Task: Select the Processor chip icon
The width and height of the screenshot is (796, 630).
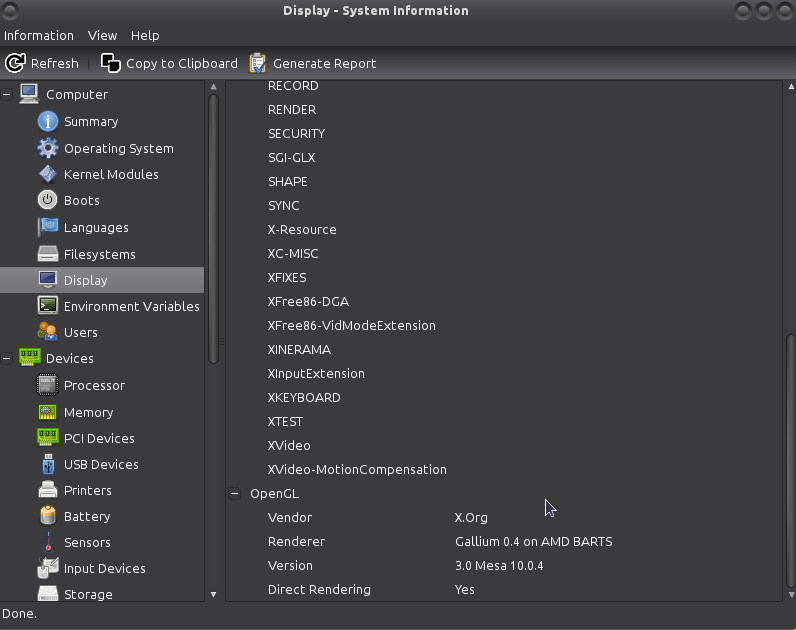Action: coord(48,385)
